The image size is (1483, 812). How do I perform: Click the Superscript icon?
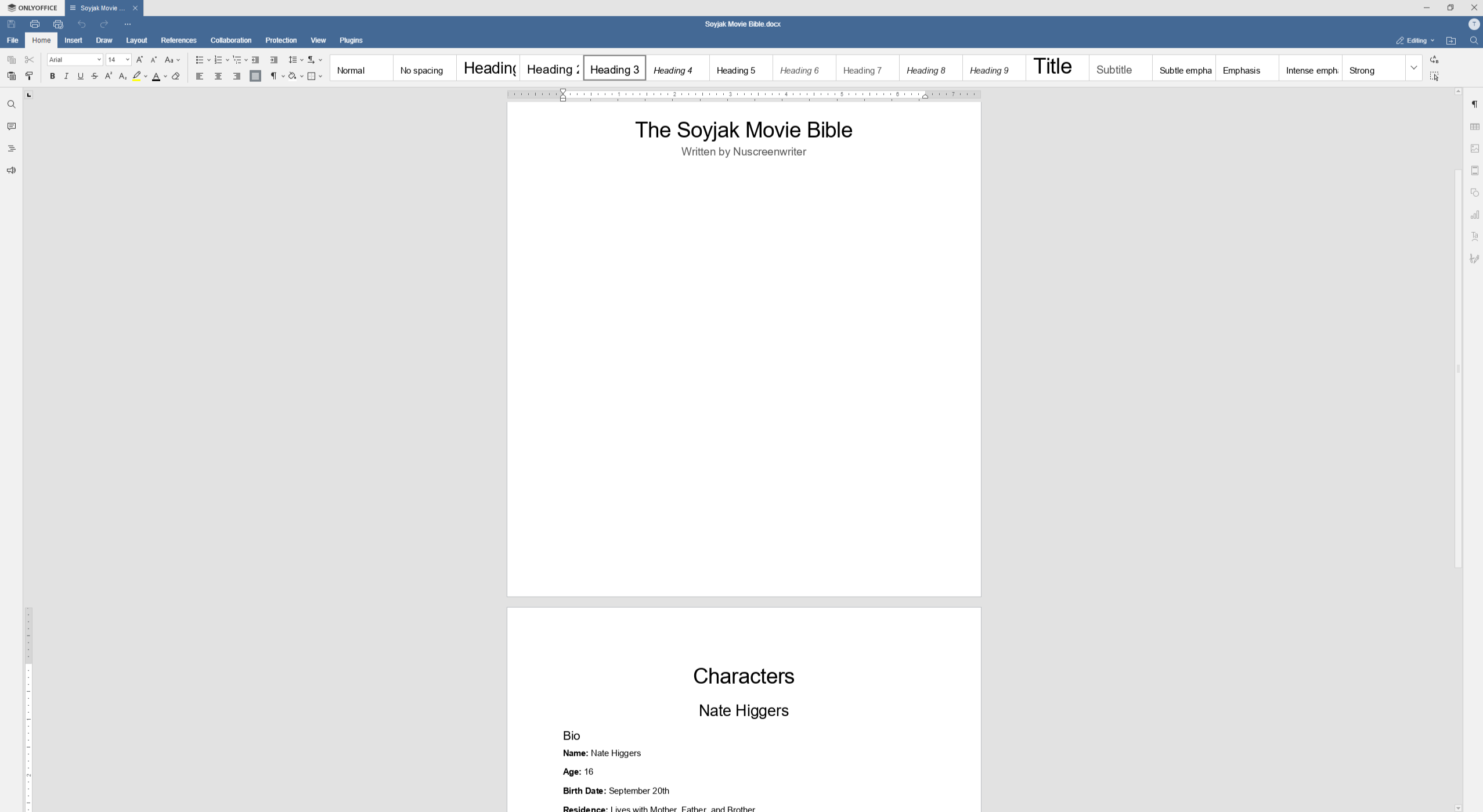click(109, 76)
